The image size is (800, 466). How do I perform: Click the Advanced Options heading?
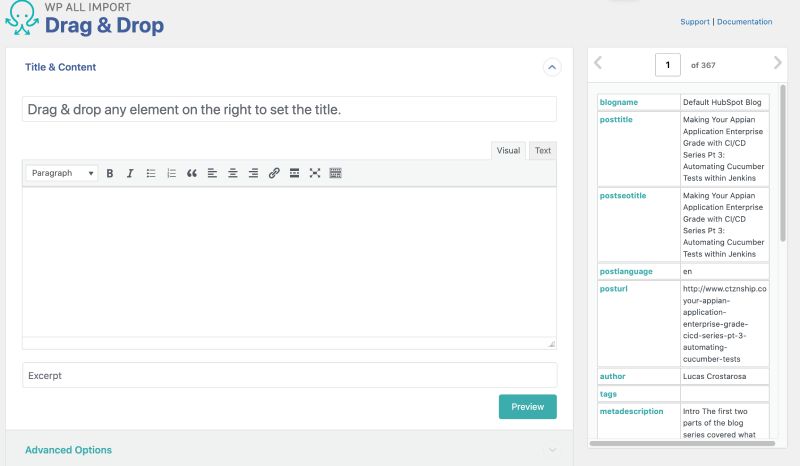tap(68, 450)
